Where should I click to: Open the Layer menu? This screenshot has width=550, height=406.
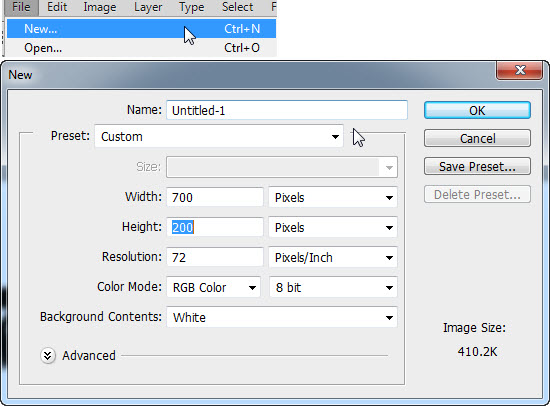pos(148,7)
